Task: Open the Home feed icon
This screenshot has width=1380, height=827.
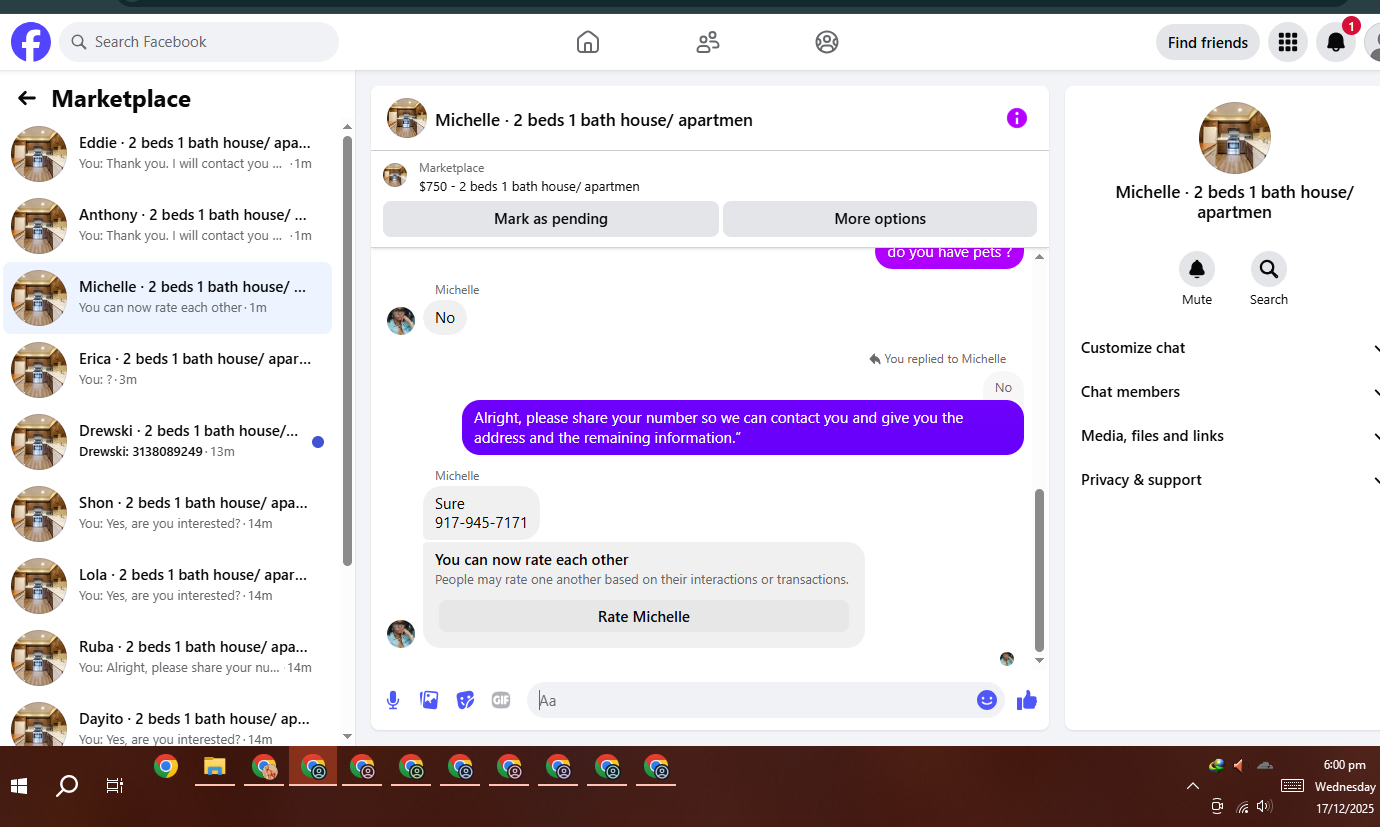Action: click(x=588, y=42)
